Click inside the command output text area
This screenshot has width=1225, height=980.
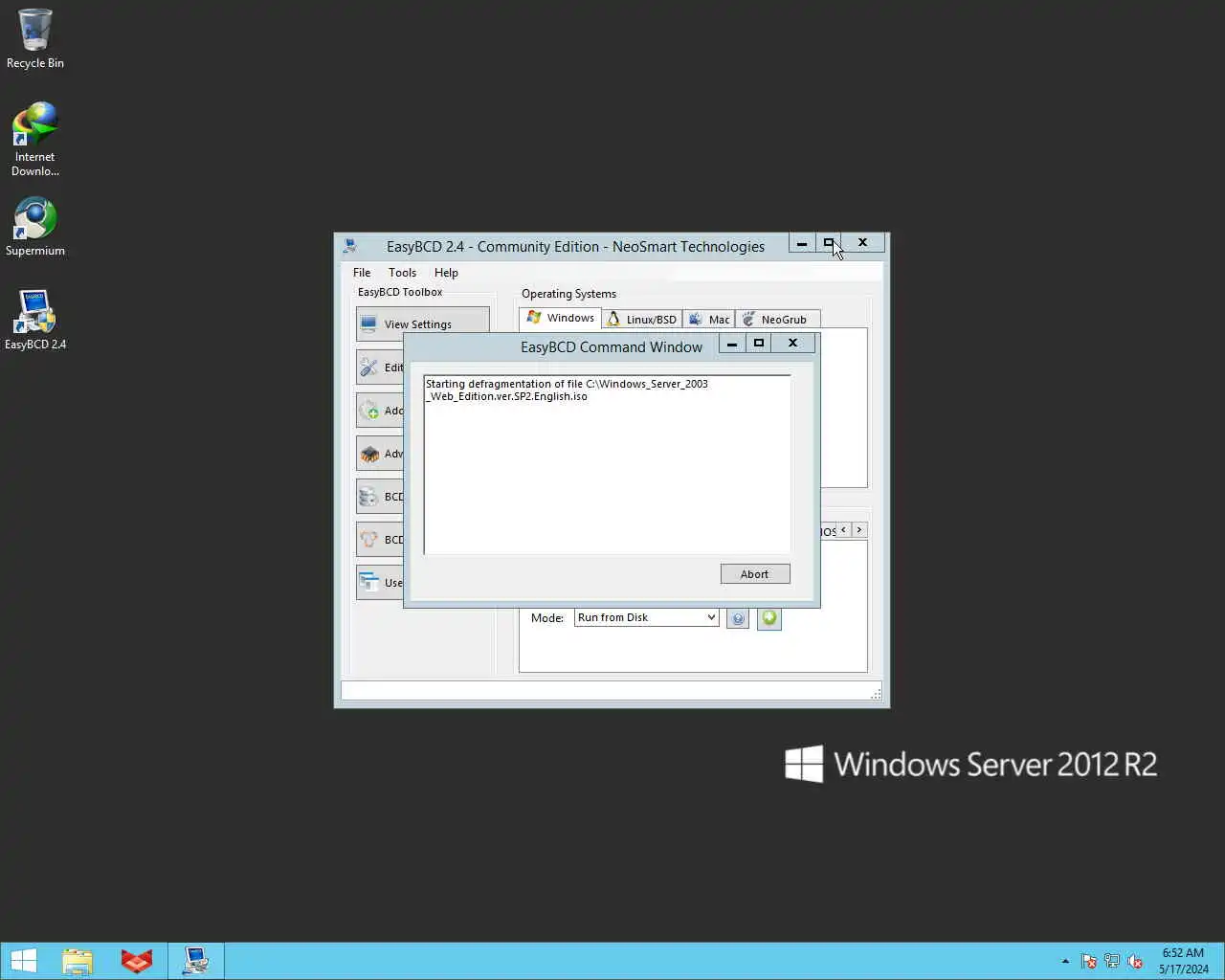click(607, 464)
